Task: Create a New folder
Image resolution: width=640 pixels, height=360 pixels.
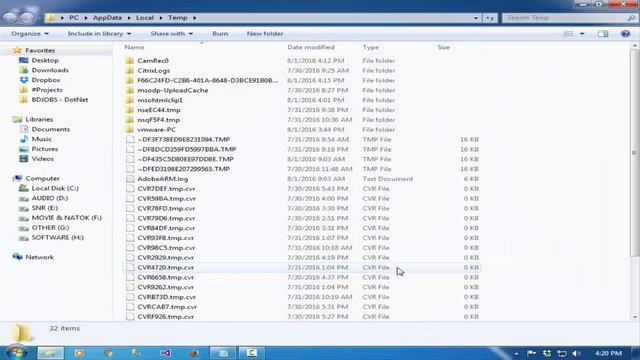Action: tap(265, 34)
